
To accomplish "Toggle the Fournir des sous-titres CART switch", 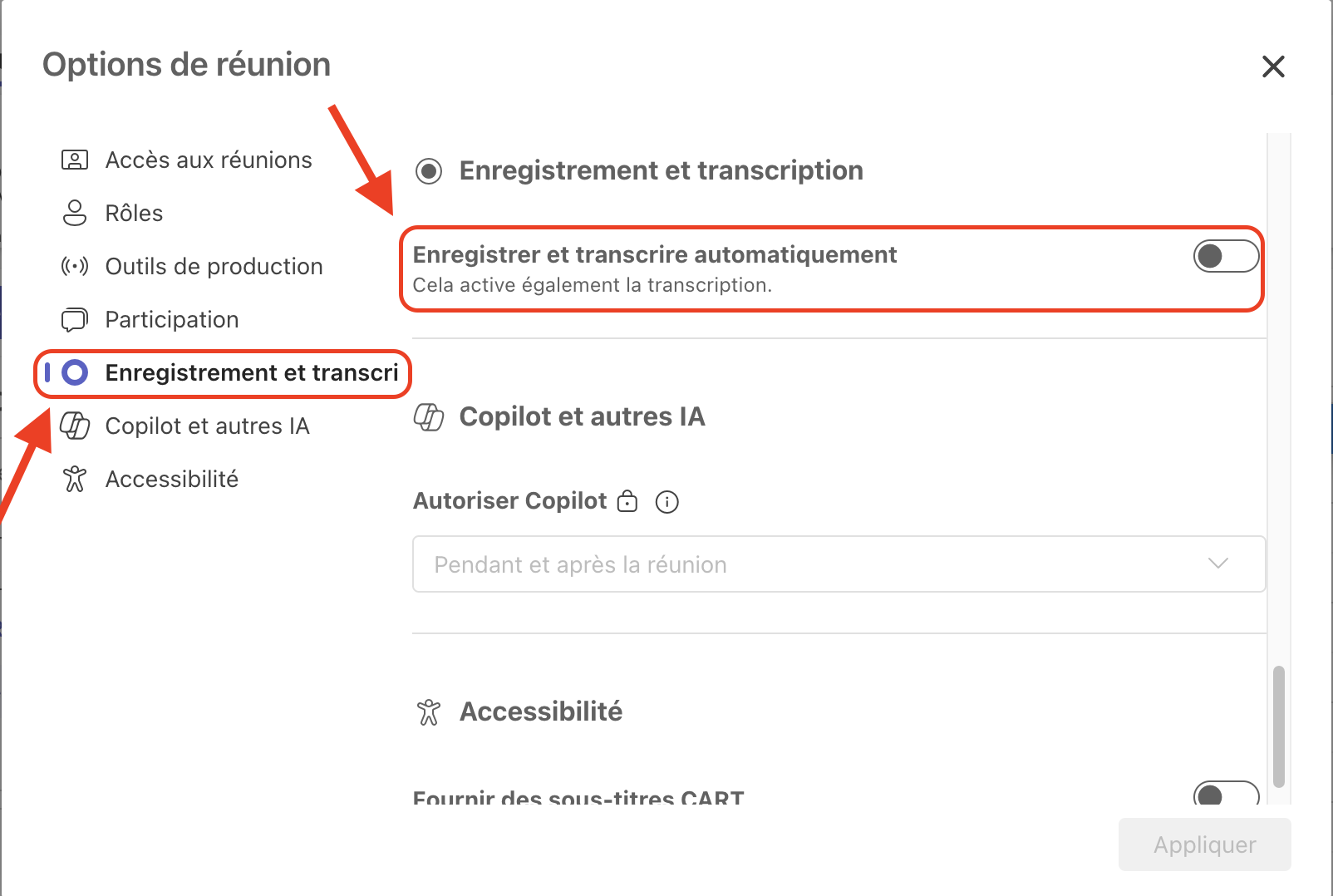I will pos(1226,795).
